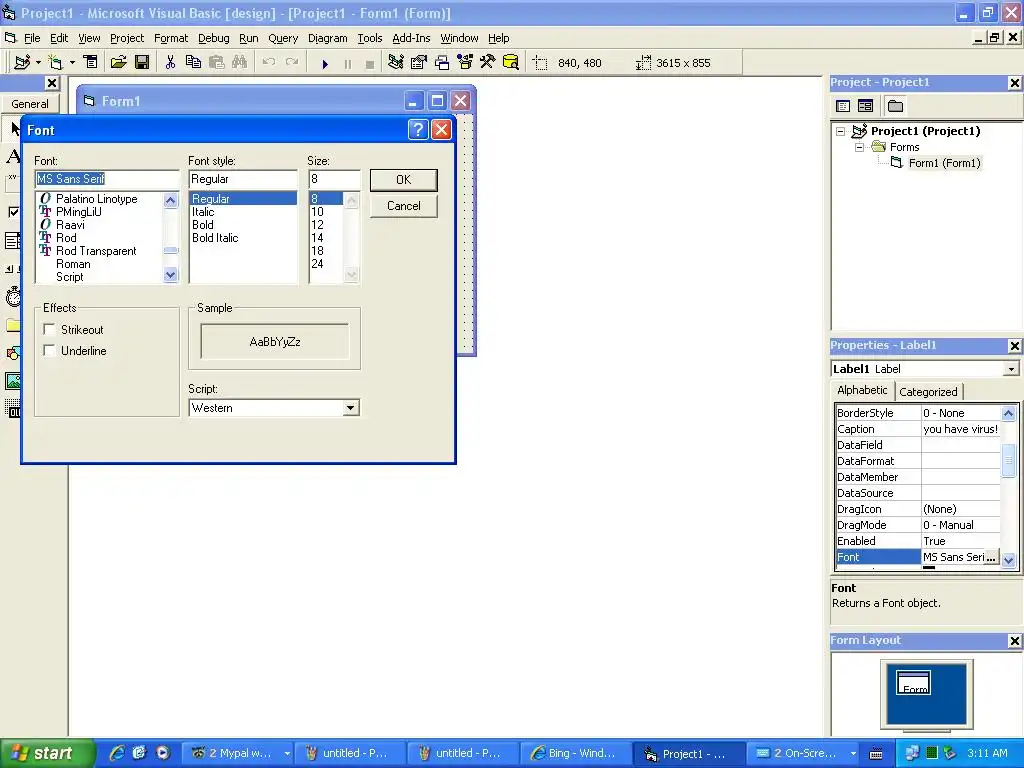Click the Find binoculars icon

click(x=240, y=63)
